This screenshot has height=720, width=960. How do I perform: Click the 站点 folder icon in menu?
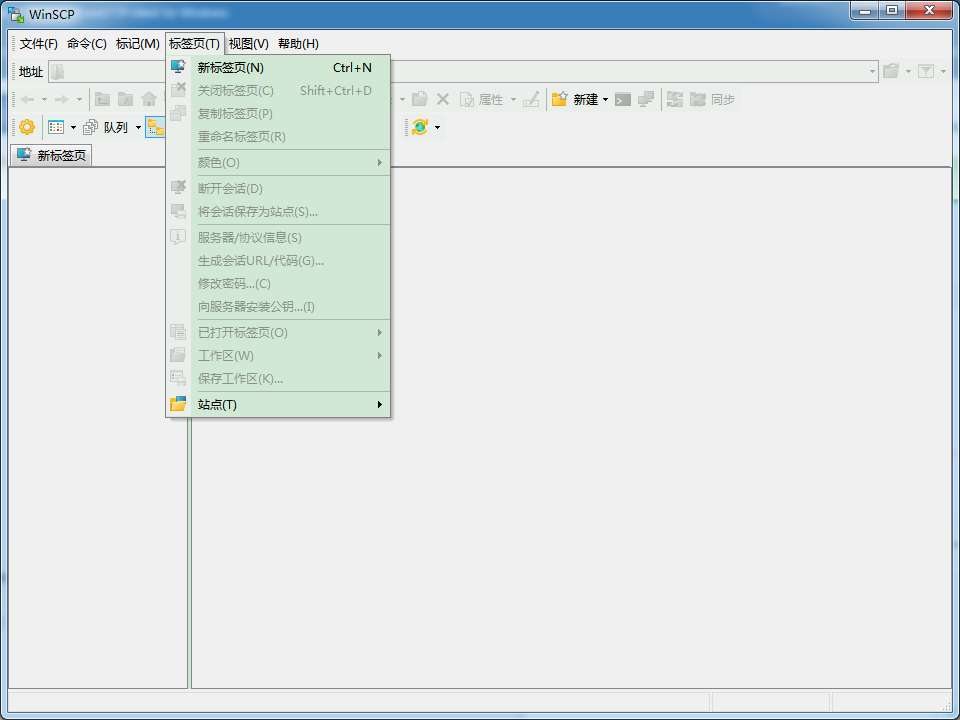(x=178, y=404)
